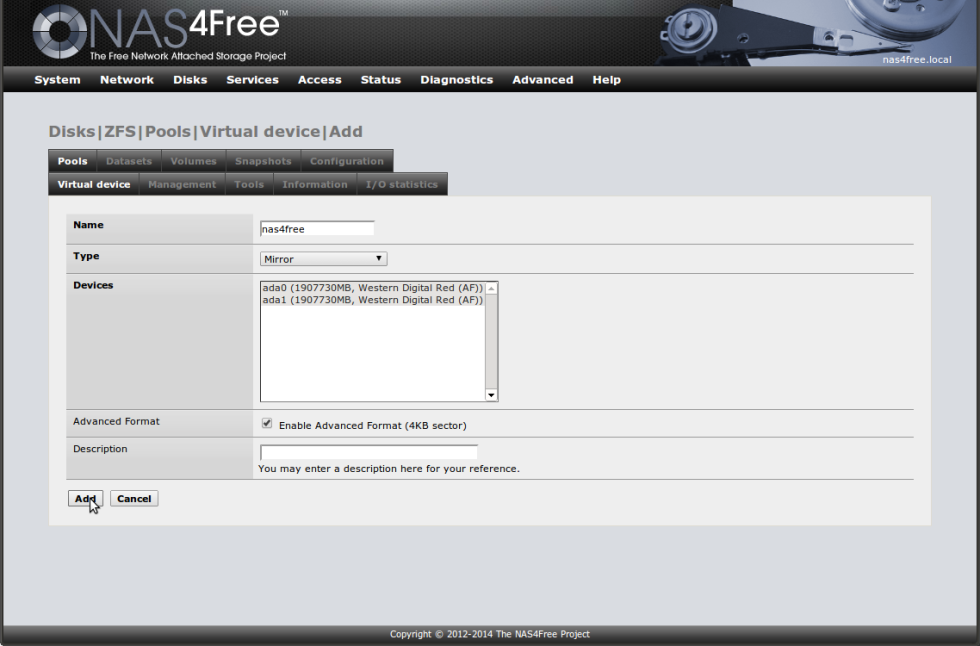Select the ada1 Western Digital device
Screen dimensions: 980x646
370,300
